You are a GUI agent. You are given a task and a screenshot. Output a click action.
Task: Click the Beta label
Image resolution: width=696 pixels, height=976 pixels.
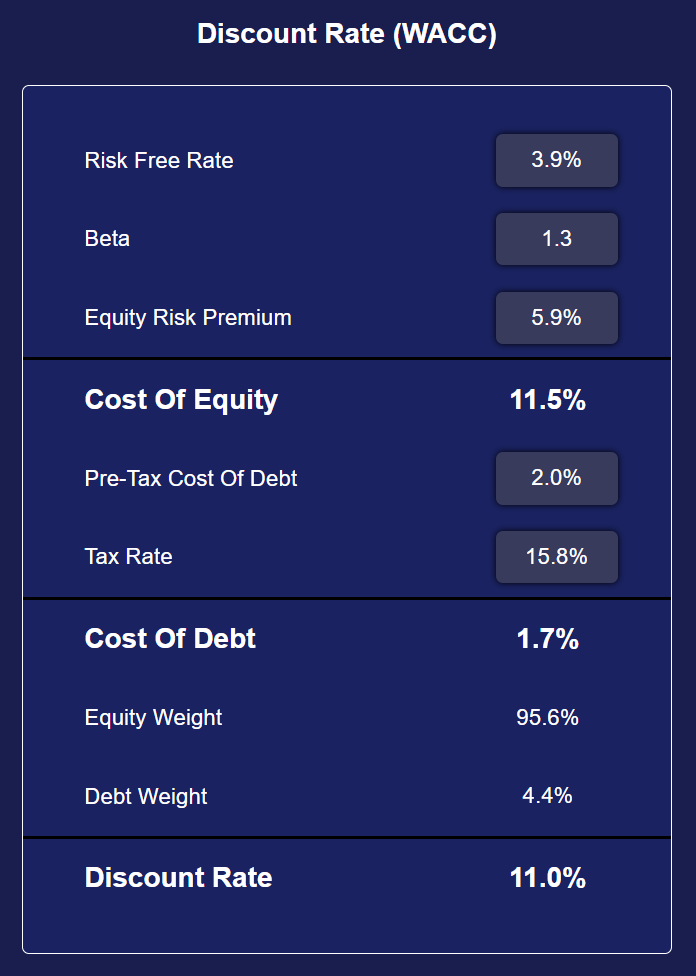107,239
